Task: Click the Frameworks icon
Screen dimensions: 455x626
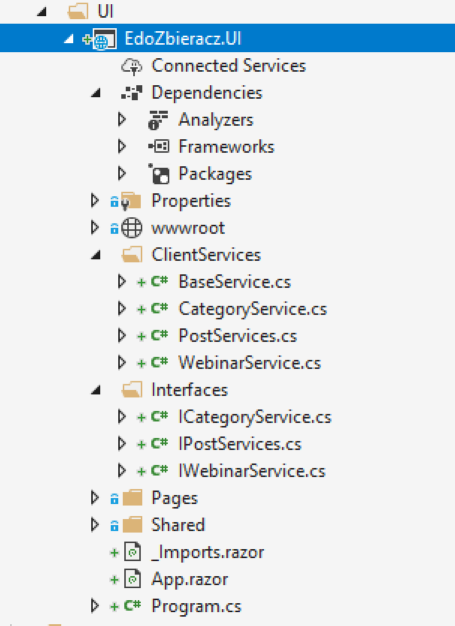Action: point(158,147)
